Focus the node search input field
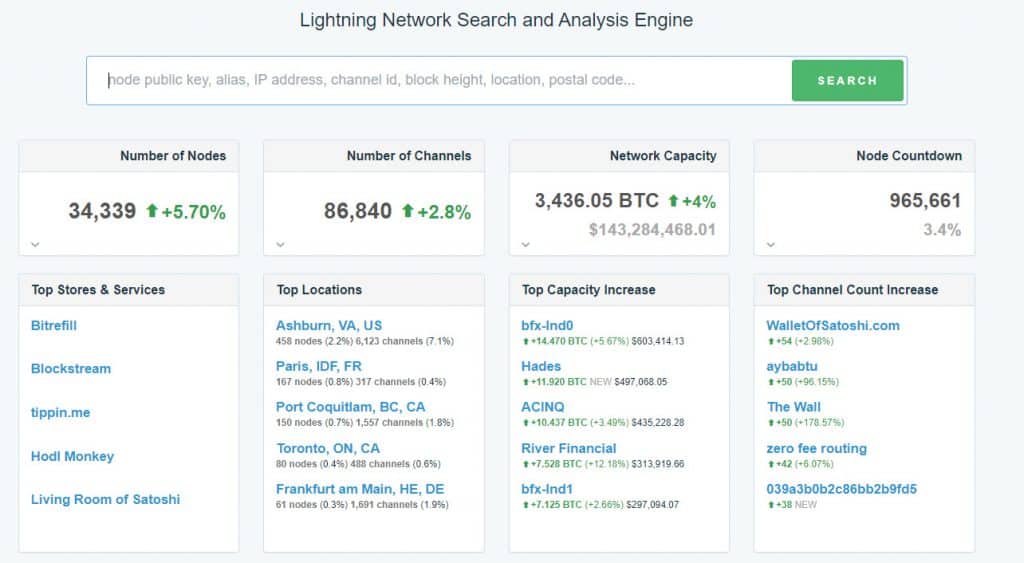 (x=440, y=81)
